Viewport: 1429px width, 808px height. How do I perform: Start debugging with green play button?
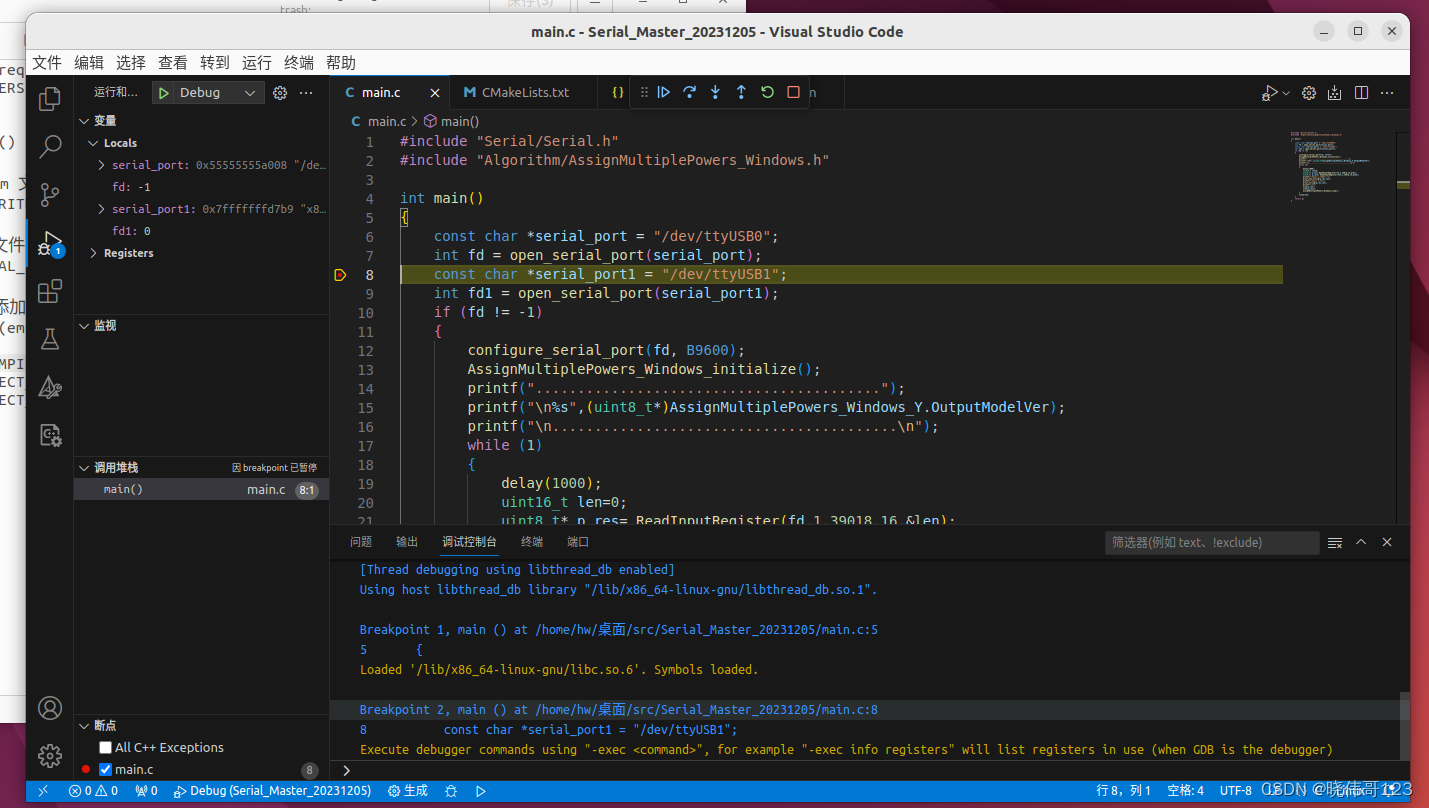click(x=164, y=92)
